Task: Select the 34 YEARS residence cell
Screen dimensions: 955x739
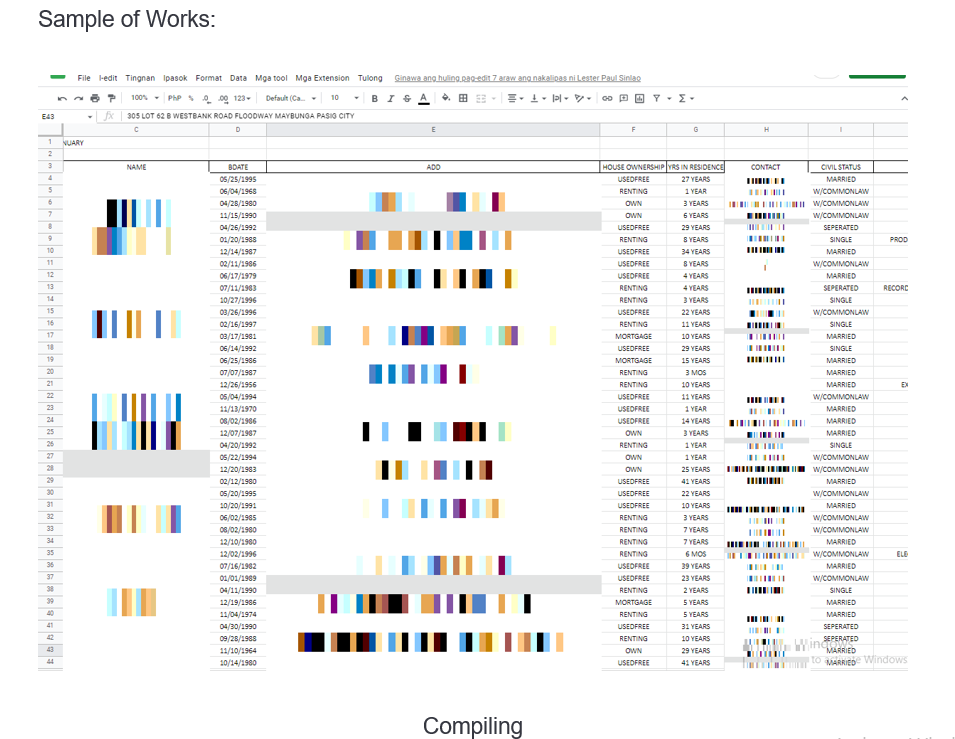Action: (x=696, y=252)
